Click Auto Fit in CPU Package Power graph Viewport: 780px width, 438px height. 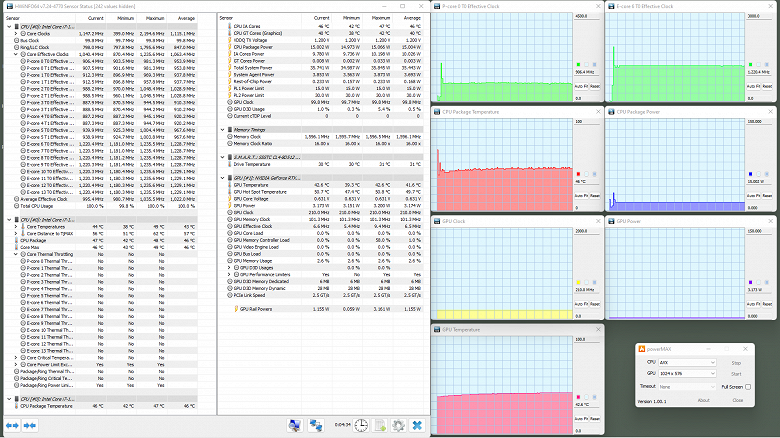(753, 196)
